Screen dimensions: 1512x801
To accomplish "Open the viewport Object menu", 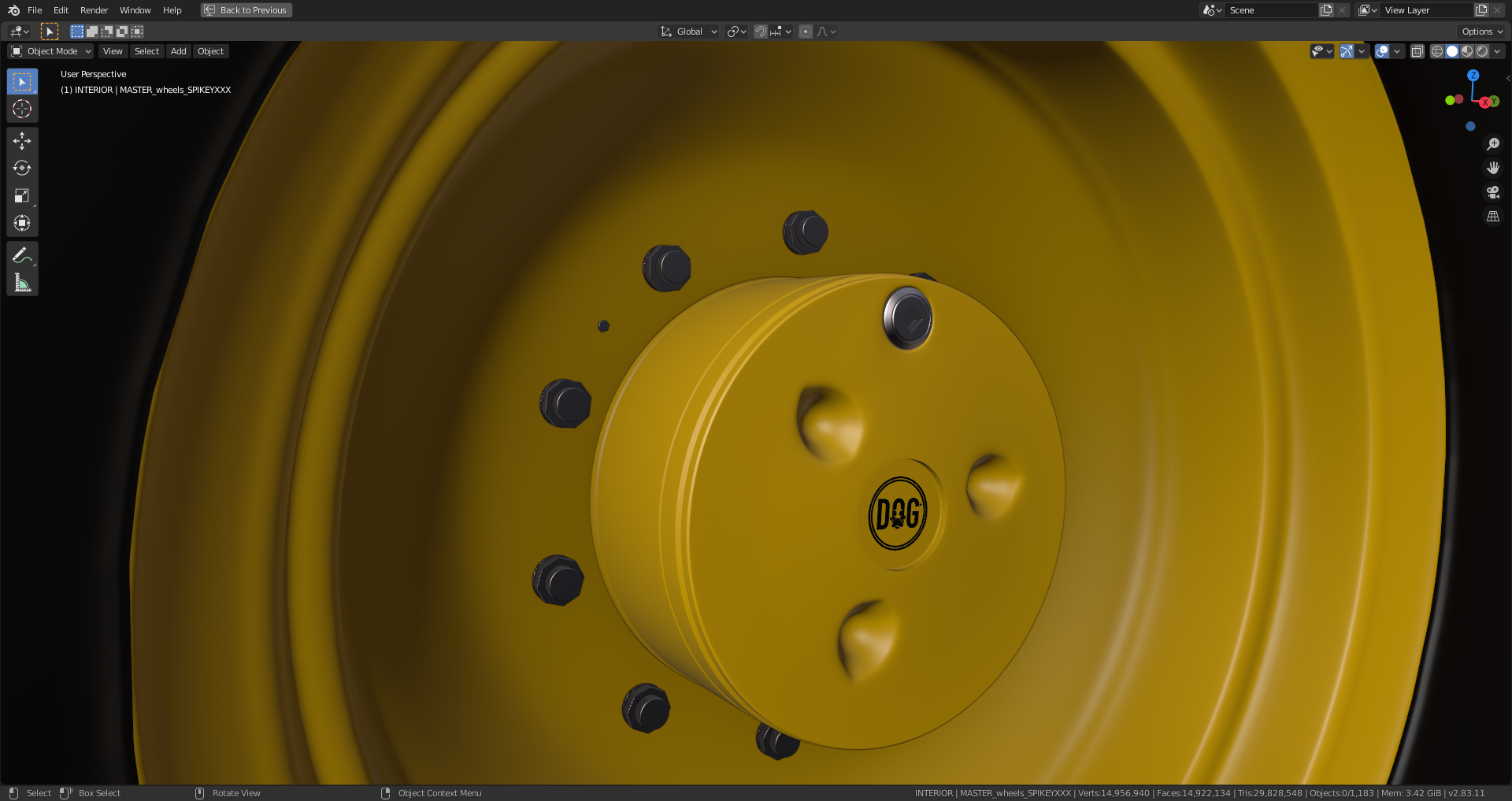I will [210, 51].
